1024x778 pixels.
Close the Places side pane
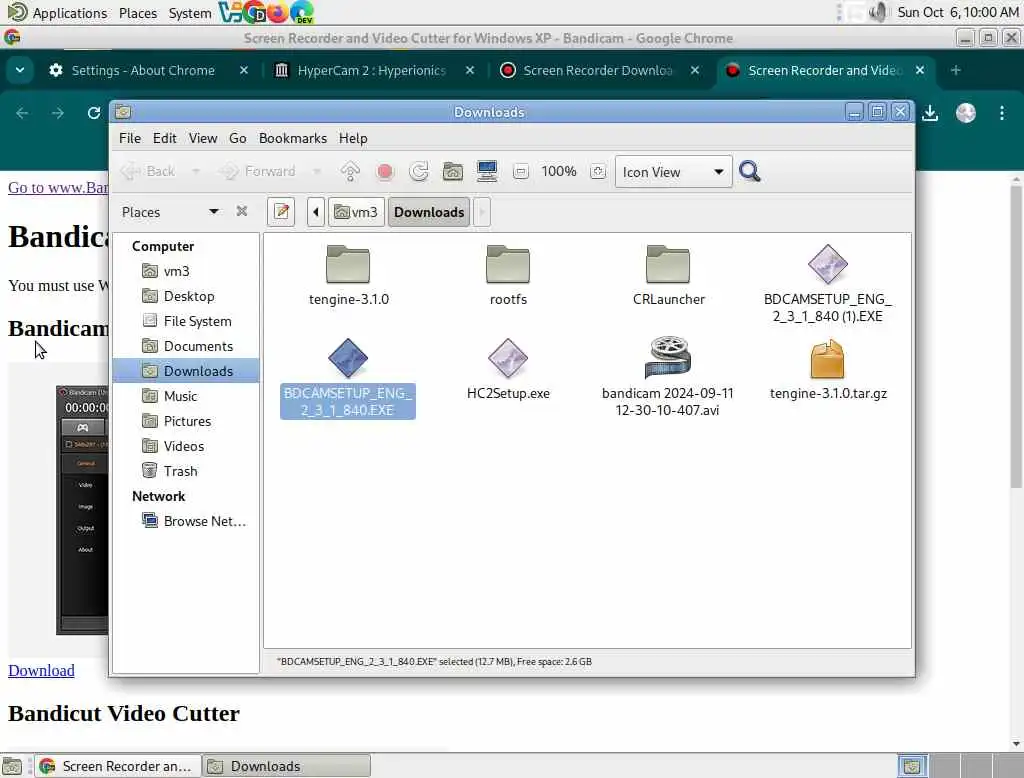pyautogui.click(x=242, y=211)
